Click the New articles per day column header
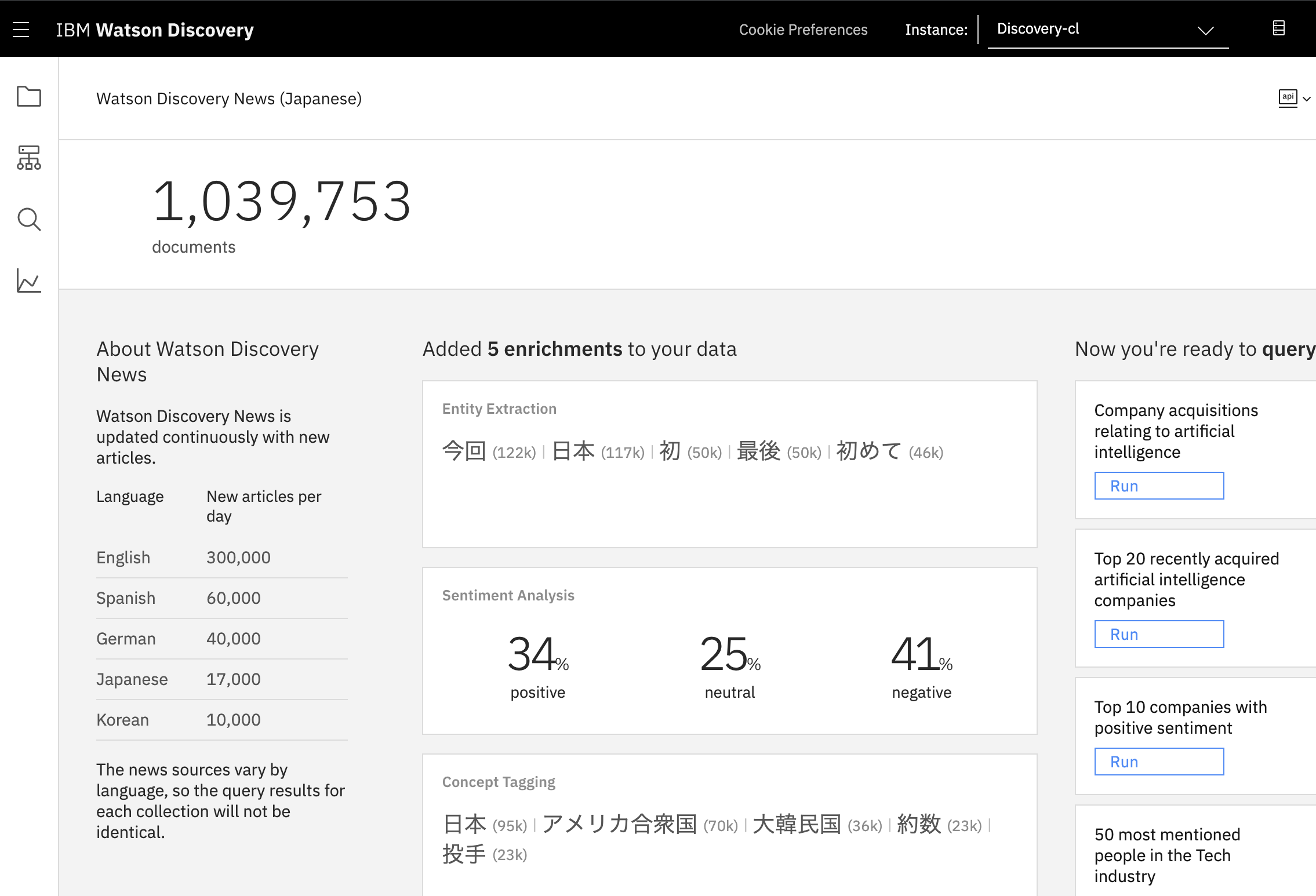1316x896 pixels. point(264,506)
